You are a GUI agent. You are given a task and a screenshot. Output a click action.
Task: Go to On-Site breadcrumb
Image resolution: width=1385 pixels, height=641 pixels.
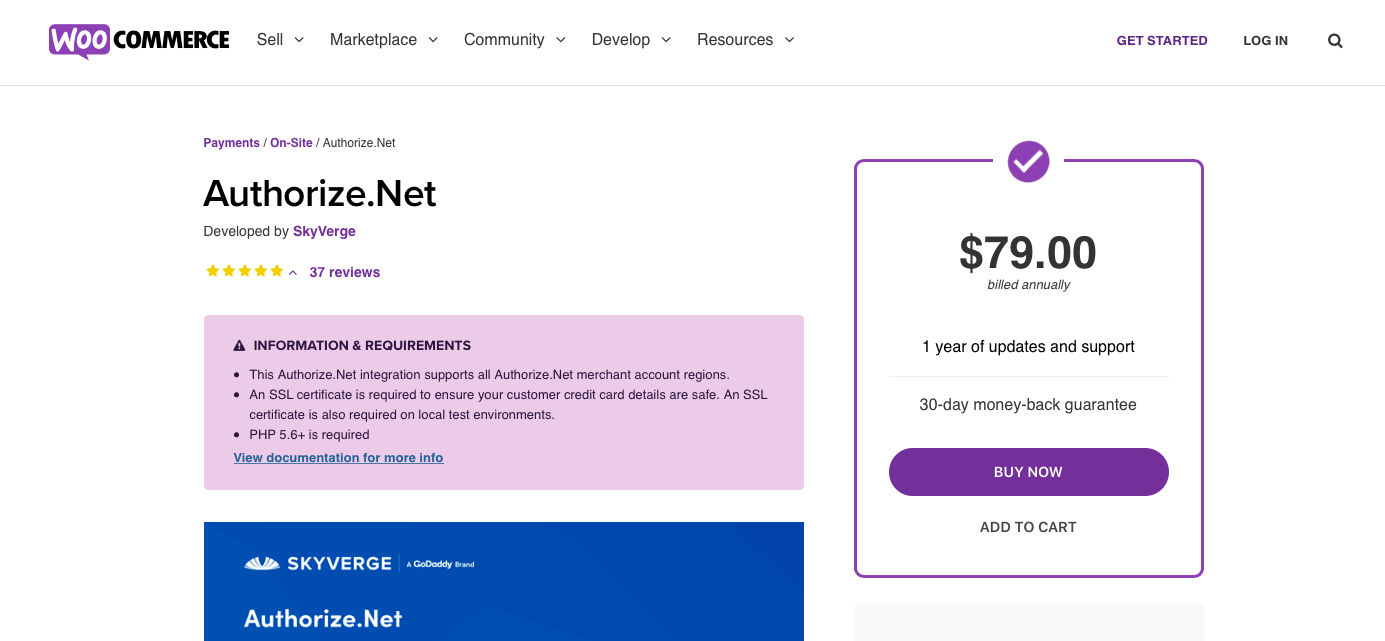[x=291, y=143]
